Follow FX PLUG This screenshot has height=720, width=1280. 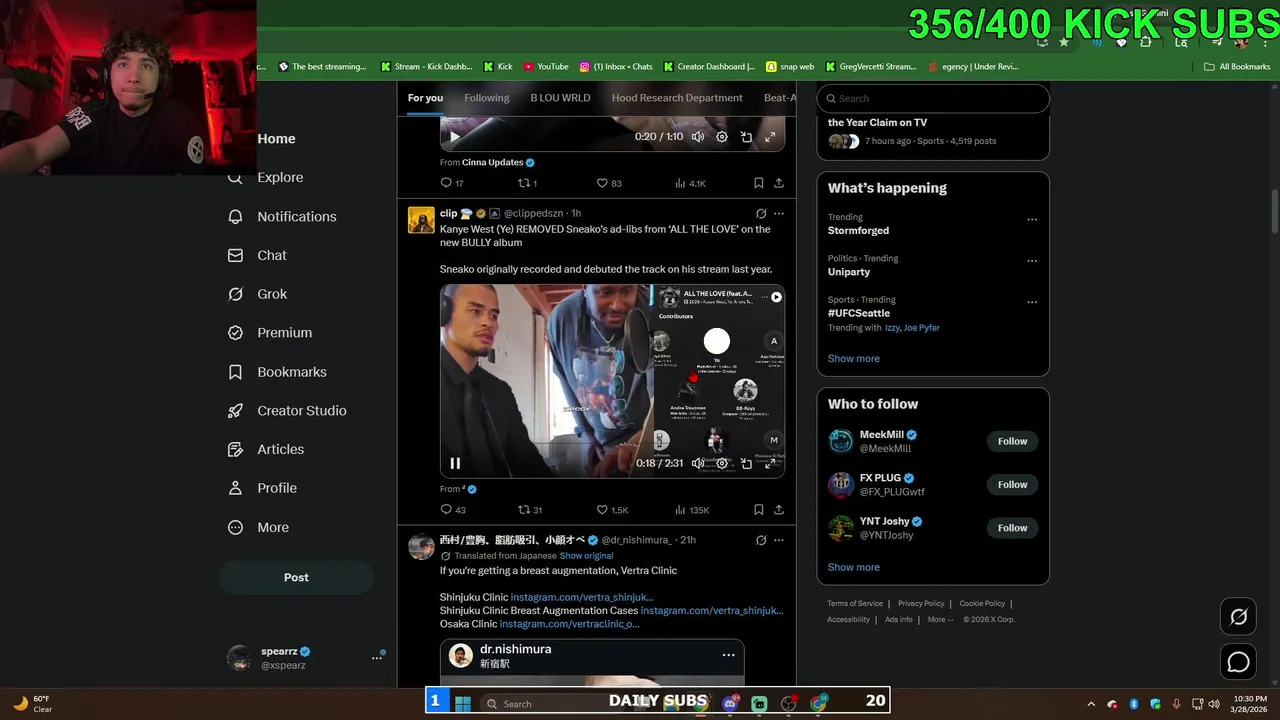pyautogui.click(x=1012, y=485)
